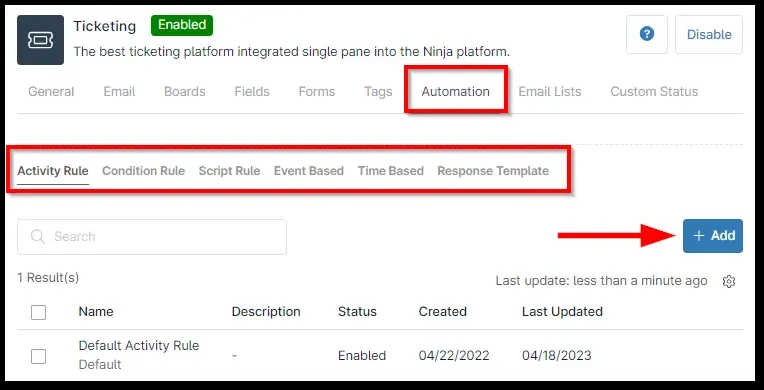Open the Response Template sub-tab
This screenshot has width=764, height=390.
pyautogui.click(x=493, y=171)
